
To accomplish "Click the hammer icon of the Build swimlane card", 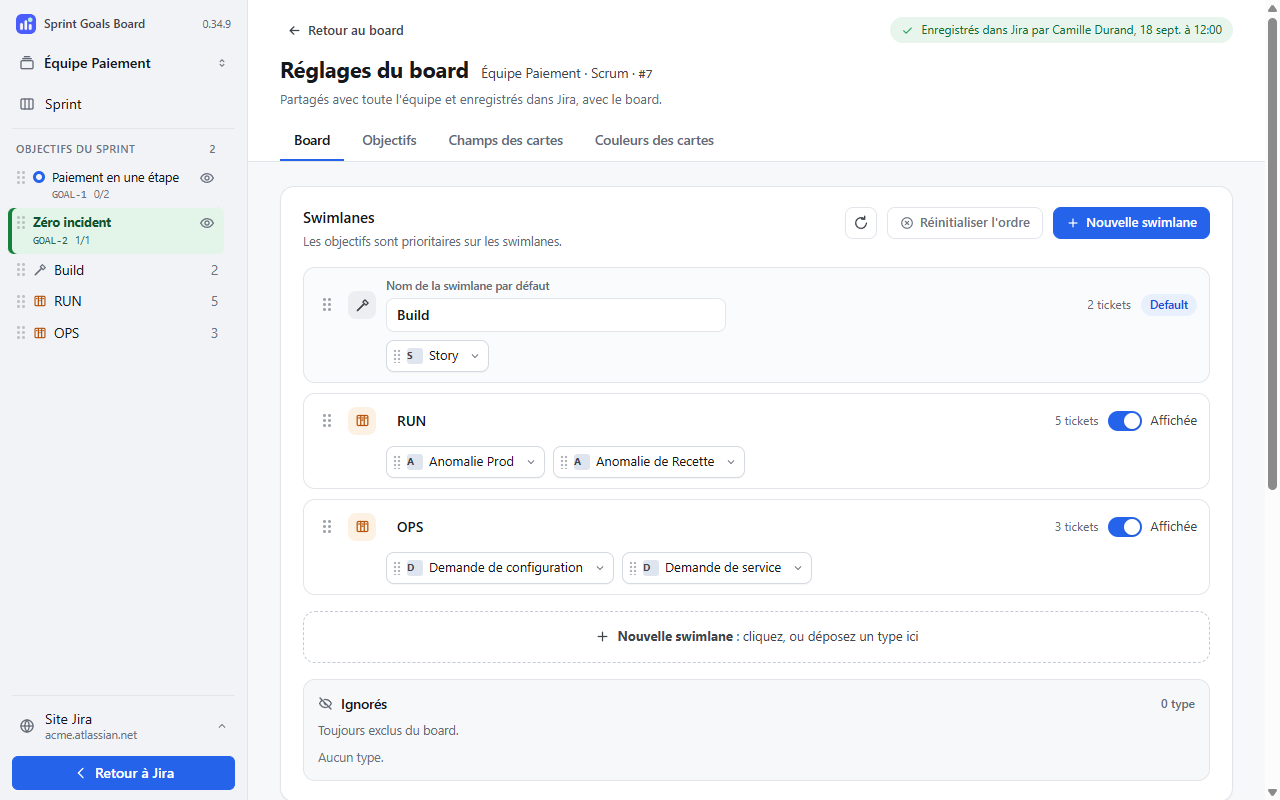I will point(362,305).
